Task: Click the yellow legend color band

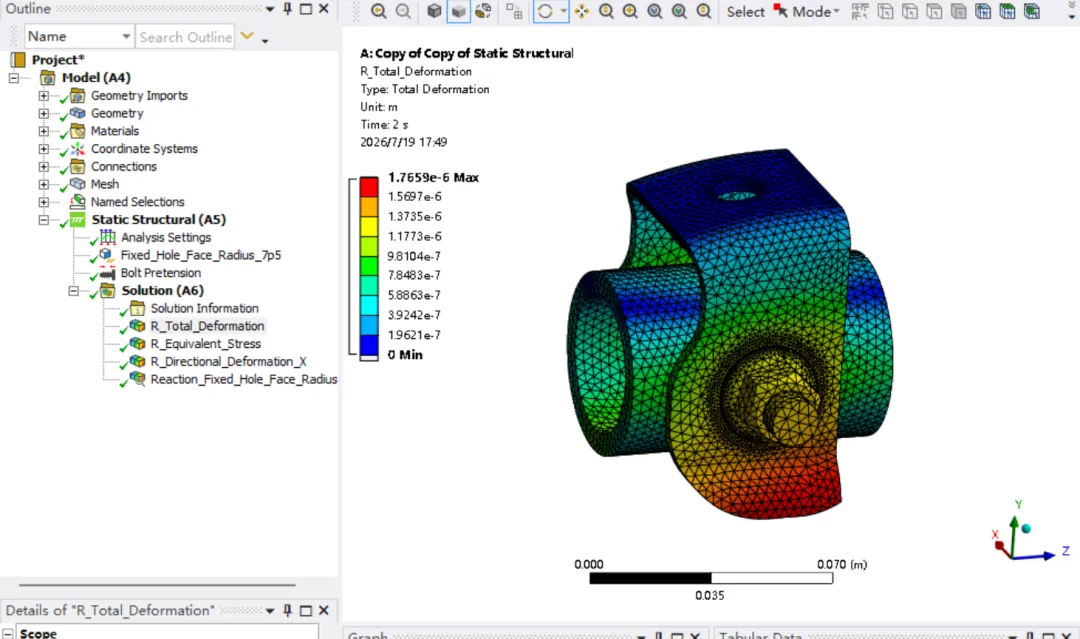Action: (x=369, y=227)
